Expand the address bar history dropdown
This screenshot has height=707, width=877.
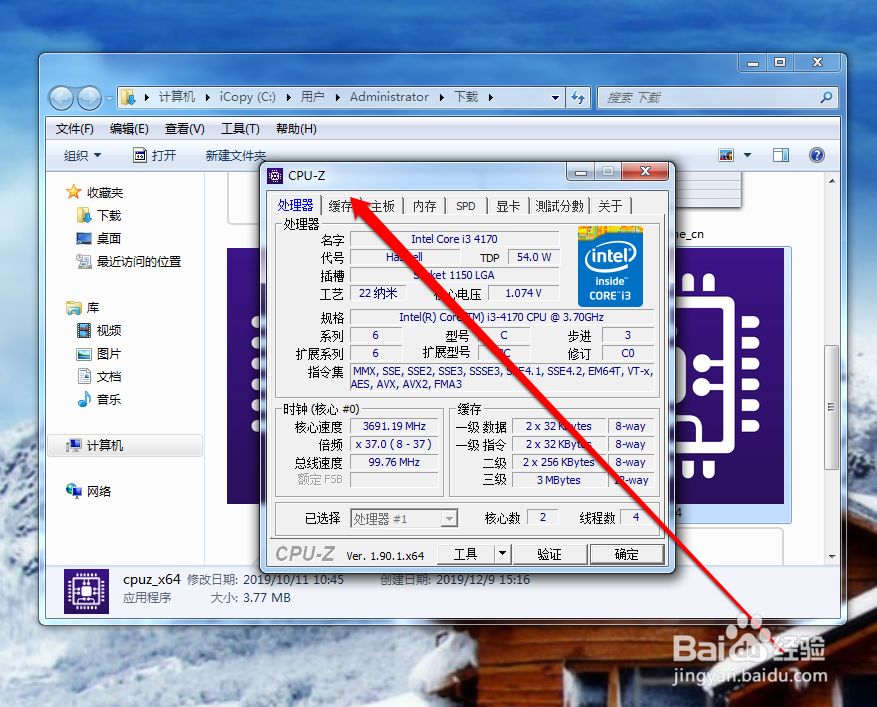coord(555,98)
